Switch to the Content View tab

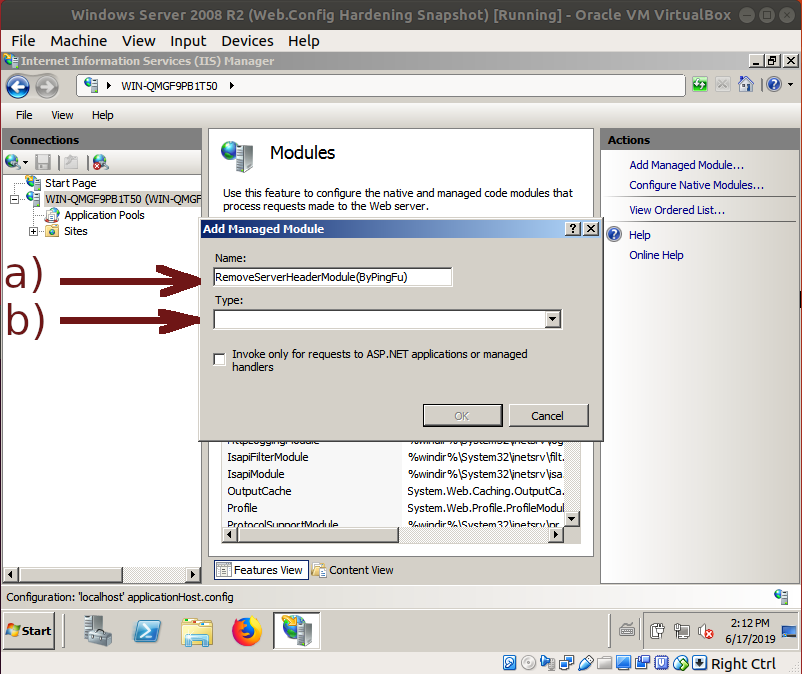click(x=353, y=570)
